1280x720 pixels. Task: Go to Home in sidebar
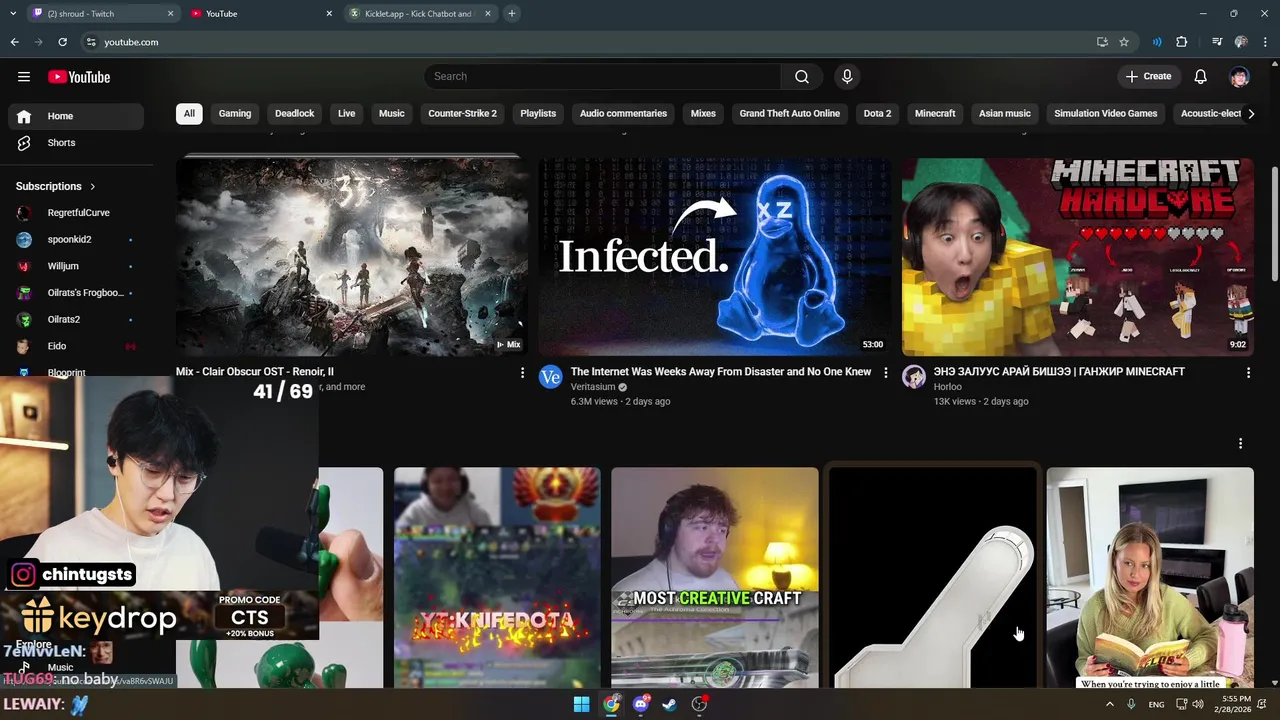tap(77, 116)
